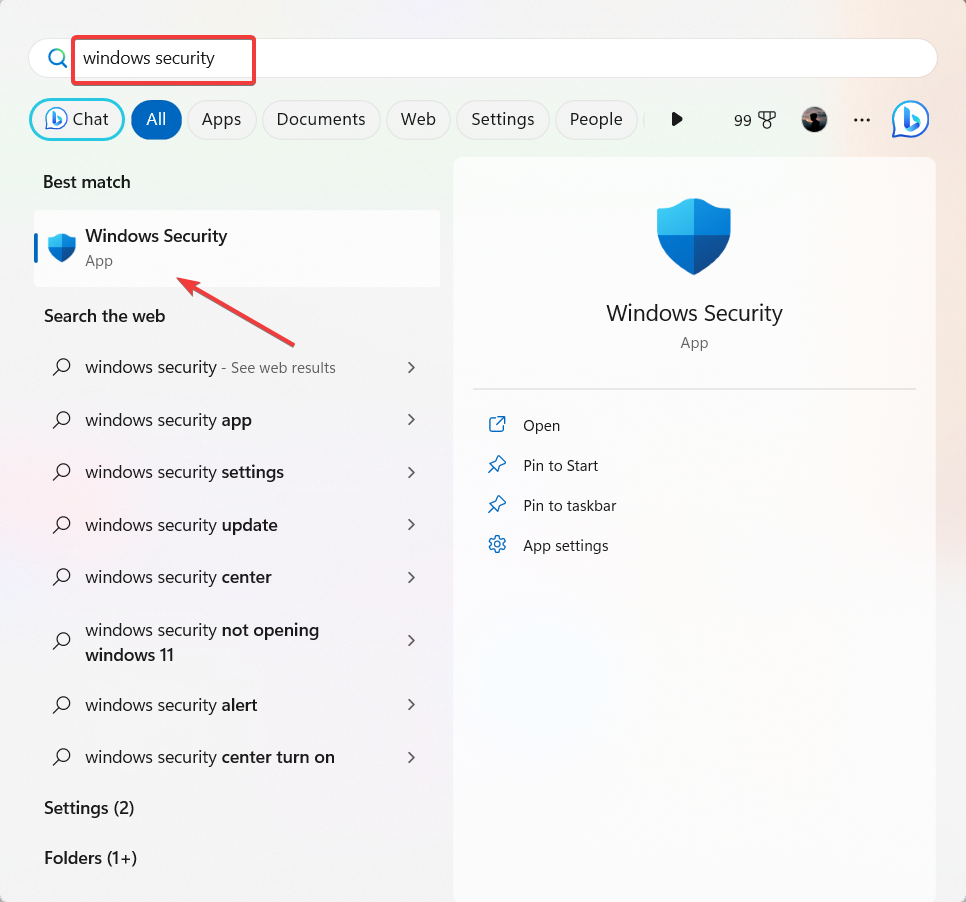The width and height of the screenshot is (966, 902).
Task: Click the large Windows Security shield in preview
Action: [694, 236]
